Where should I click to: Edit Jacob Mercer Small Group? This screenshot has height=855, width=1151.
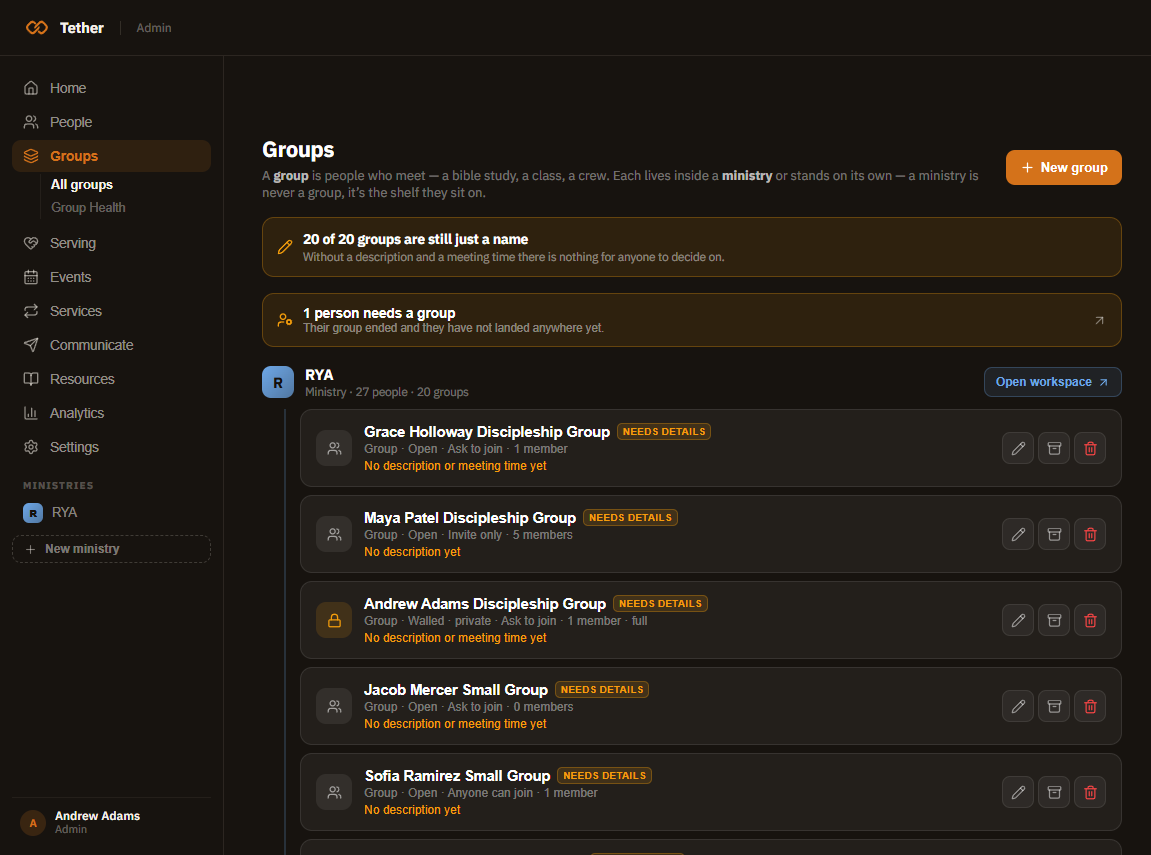point(1017,706)
